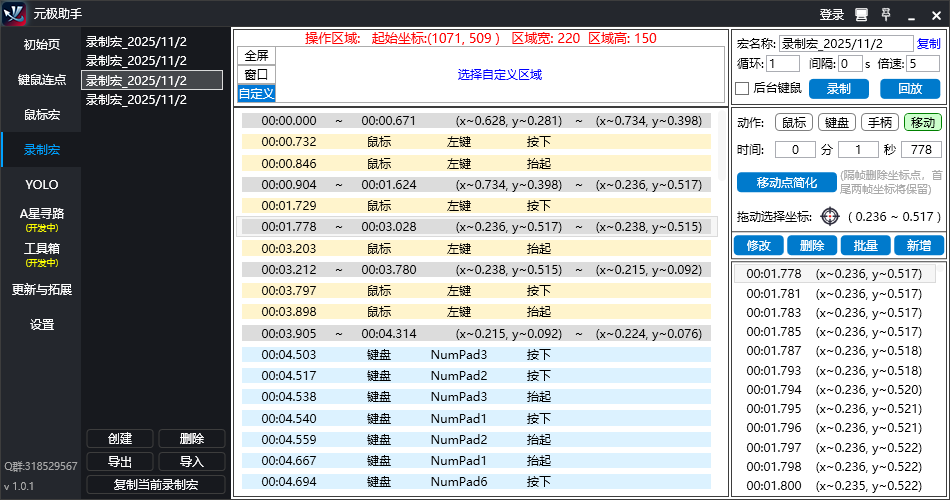Select 键盘 action type

pyautogui.click(x=837, y=122)
